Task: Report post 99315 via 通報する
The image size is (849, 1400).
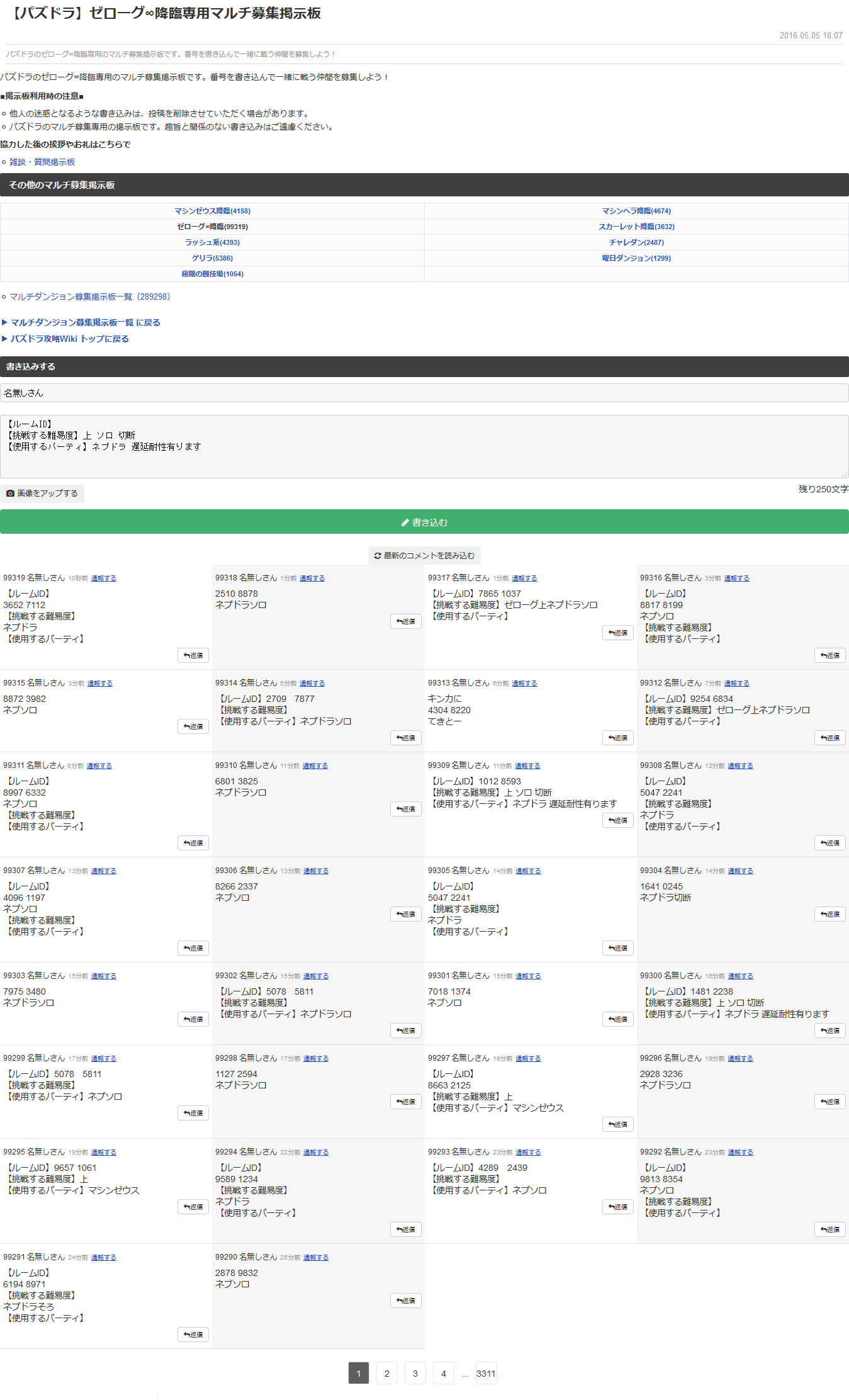Action: (x=100, y=684)
